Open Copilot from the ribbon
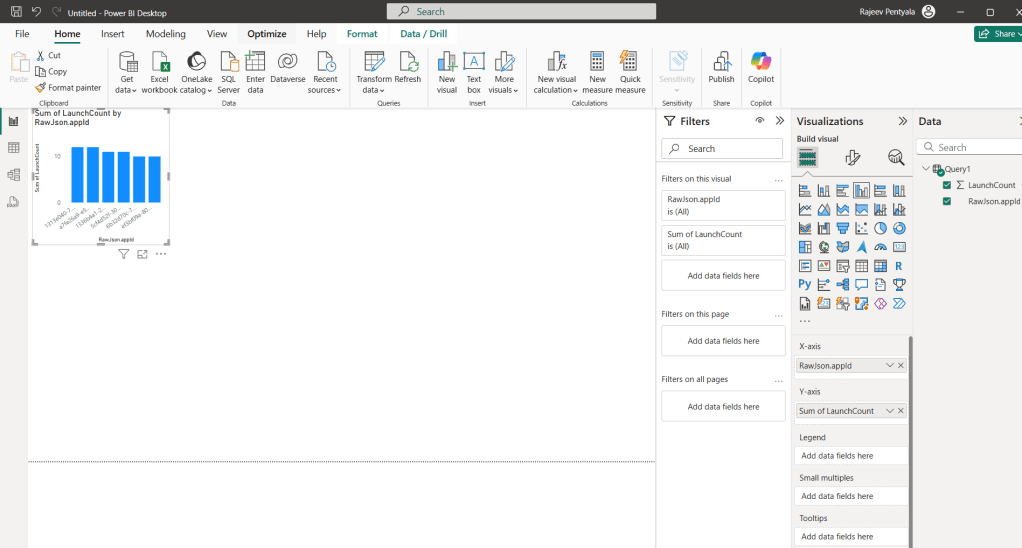 (761, 62)
